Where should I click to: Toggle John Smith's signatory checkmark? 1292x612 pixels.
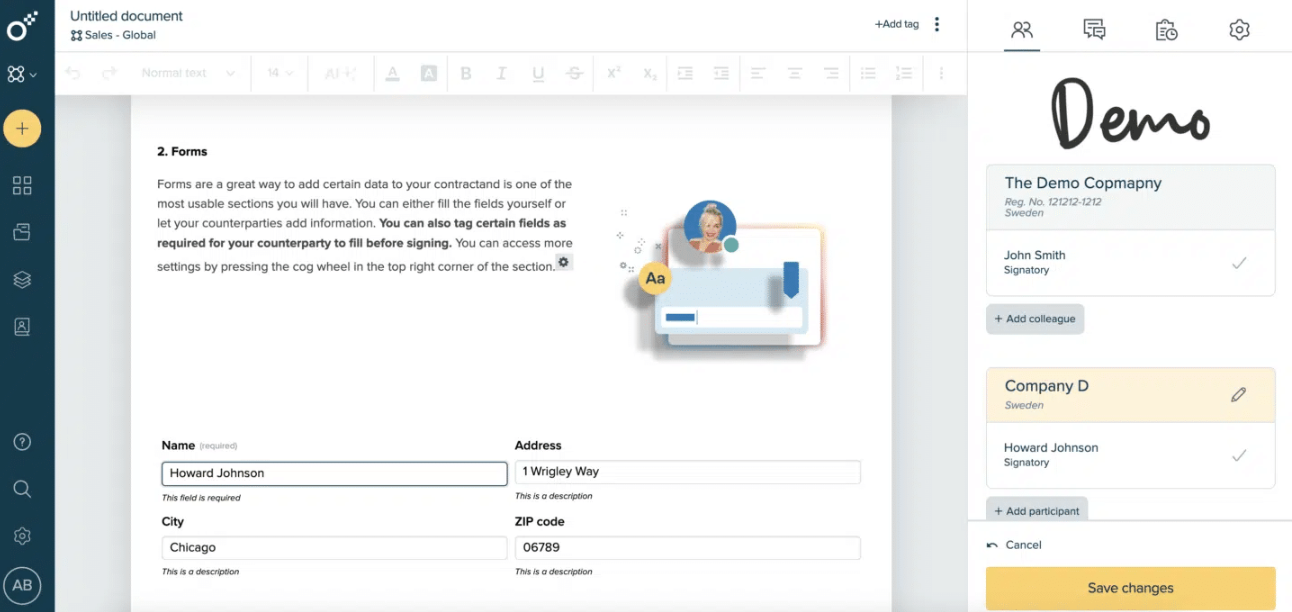(x=1239, y=262)
